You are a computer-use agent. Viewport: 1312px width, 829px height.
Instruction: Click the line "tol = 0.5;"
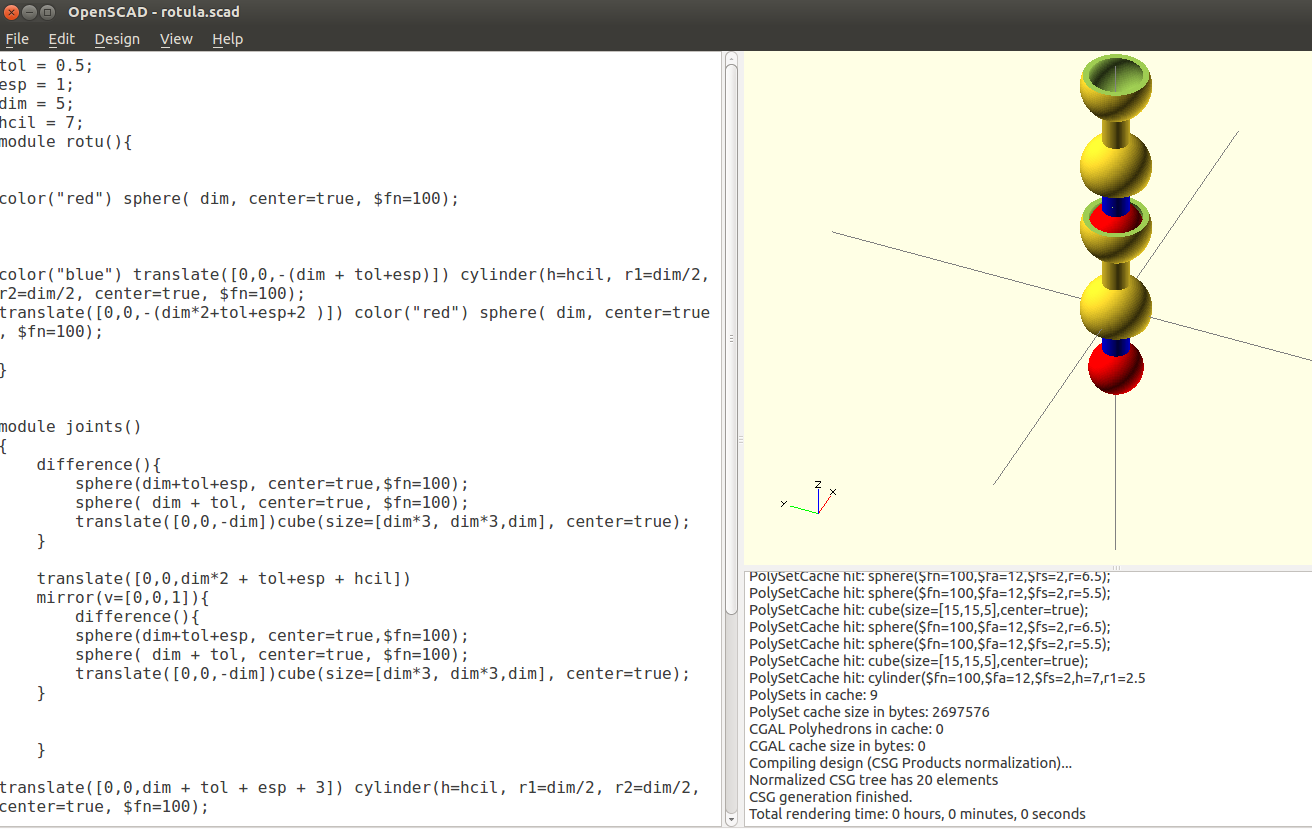[46, 66]
